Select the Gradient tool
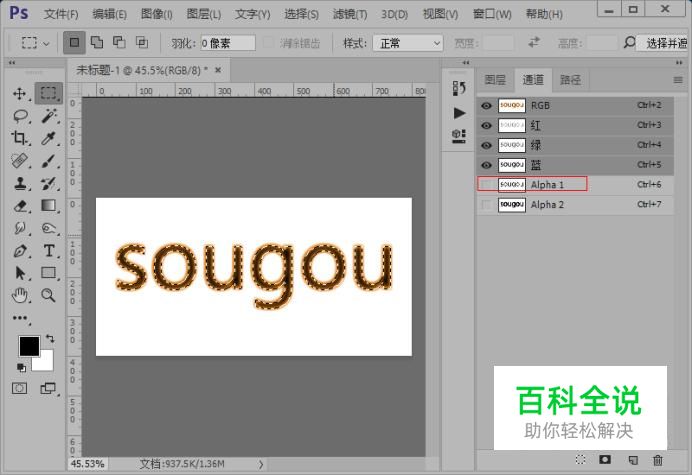This screenshot has width=692, height=475. (49, 205)
